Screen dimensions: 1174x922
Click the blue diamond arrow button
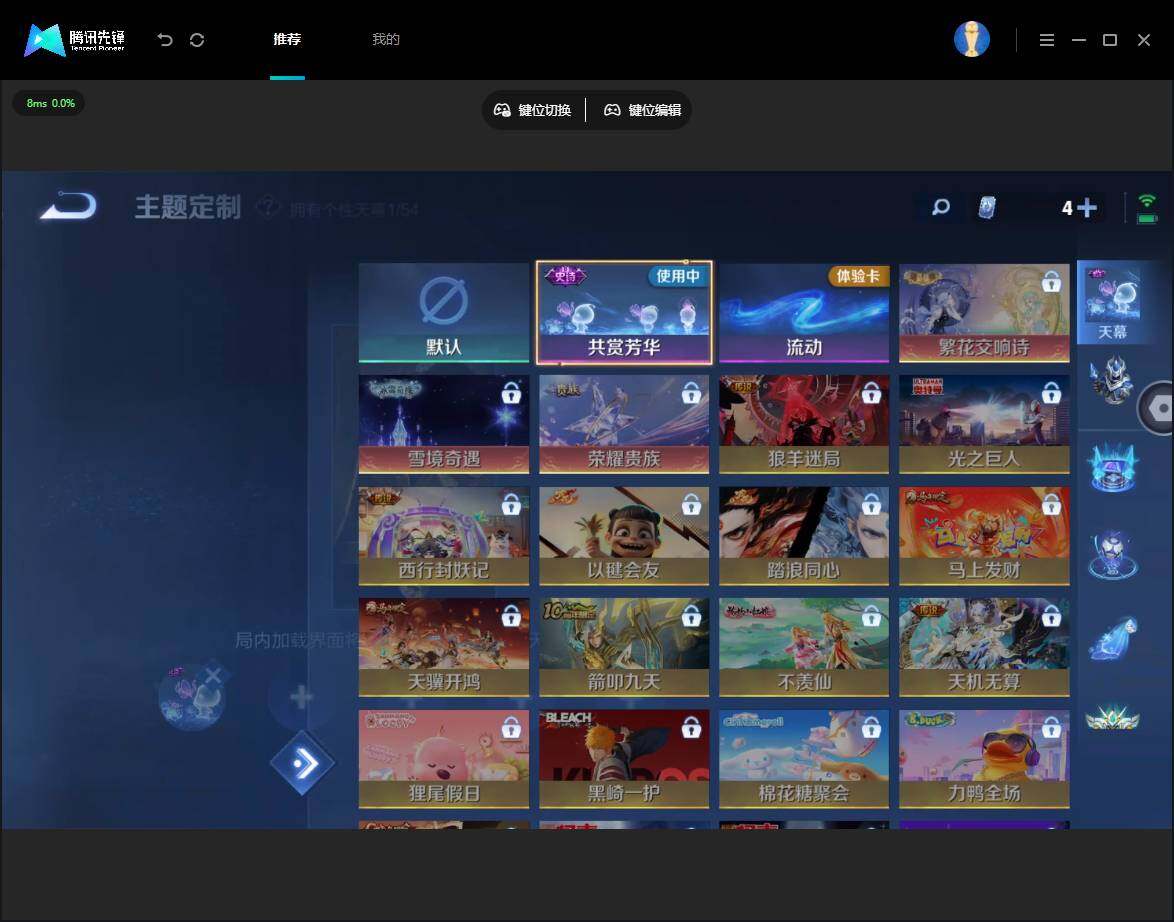point(302,763)
